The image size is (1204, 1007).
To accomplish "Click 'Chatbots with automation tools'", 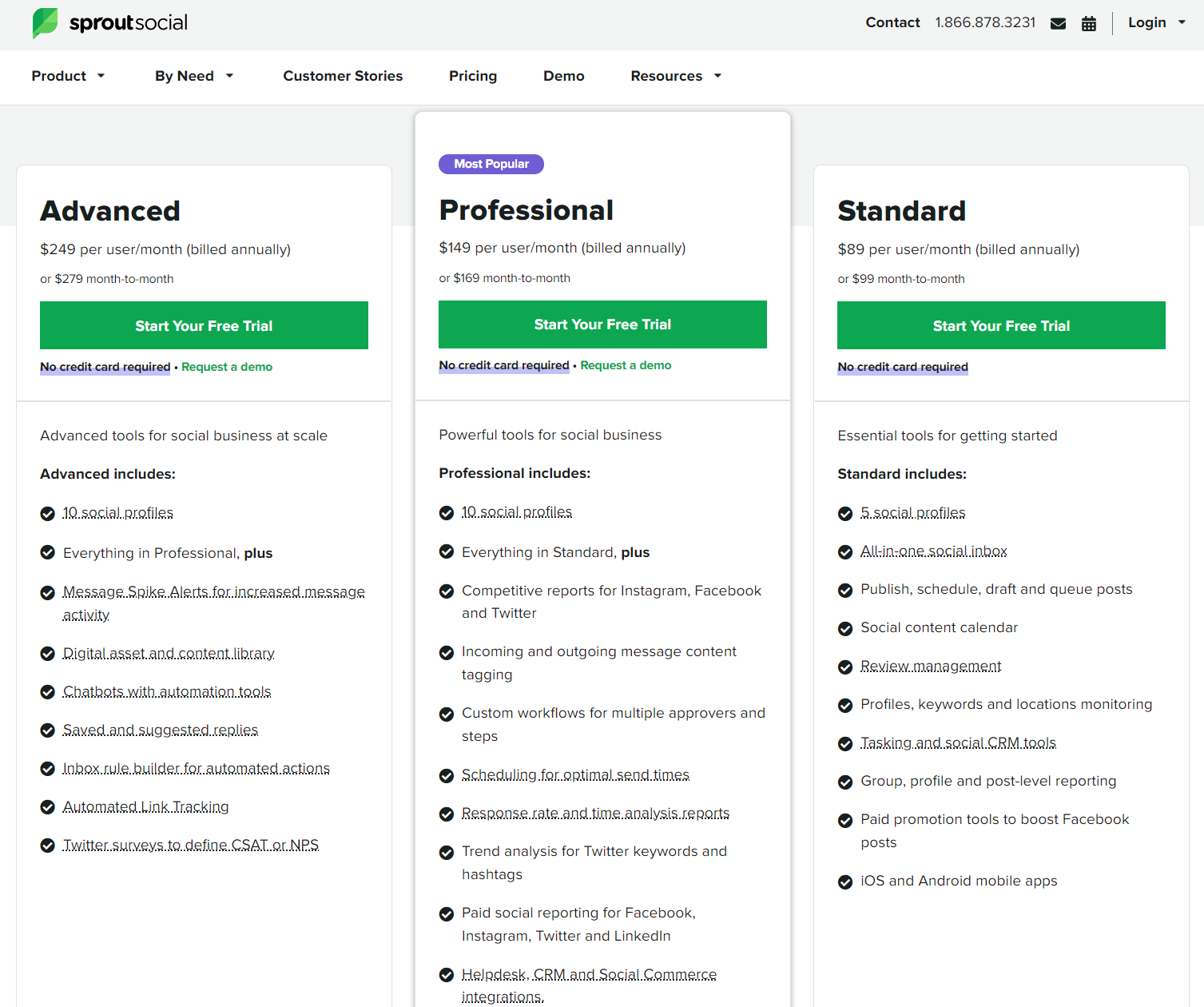I will point(167,691).
